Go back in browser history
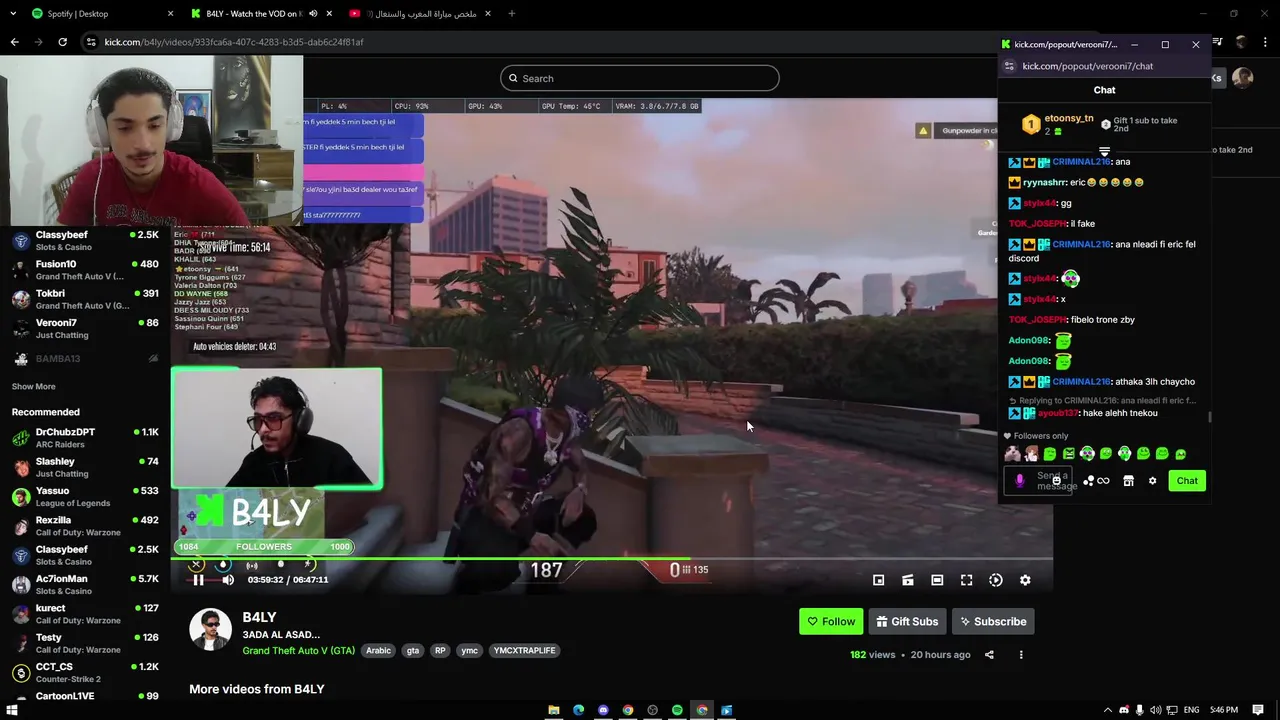1280x720 pixels. click(14, 42)
